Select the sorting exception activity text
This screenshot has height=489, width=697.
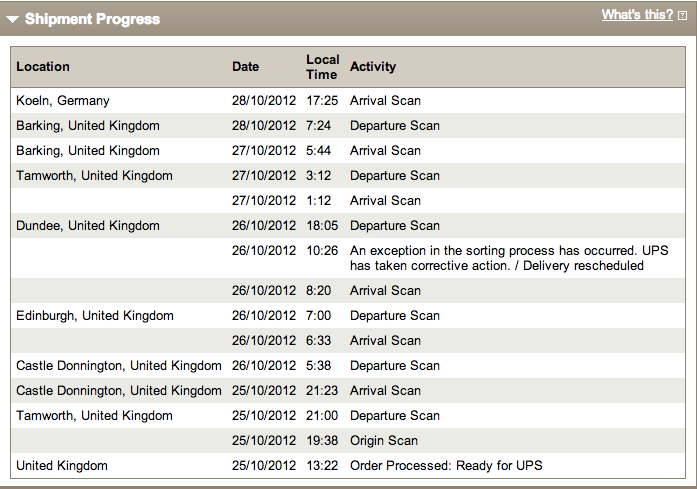click(x=509, y=258)
